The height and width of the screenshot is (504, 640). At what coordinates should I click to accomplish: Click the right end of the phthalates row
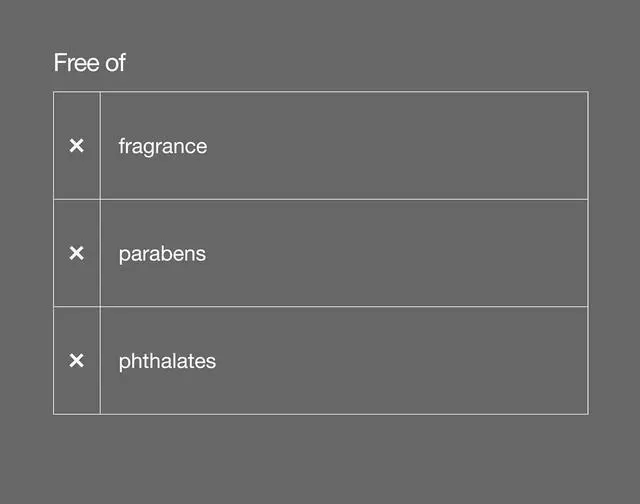tap(570, 360)
